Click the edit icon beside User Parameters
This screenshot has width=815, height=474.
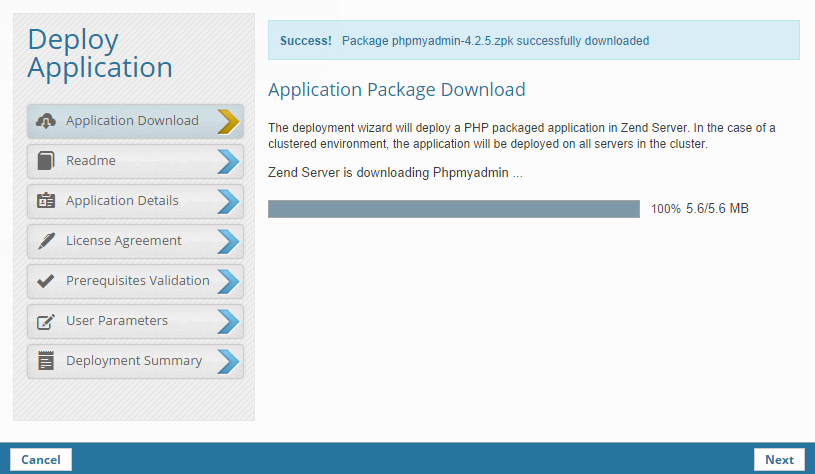(45, 321)
